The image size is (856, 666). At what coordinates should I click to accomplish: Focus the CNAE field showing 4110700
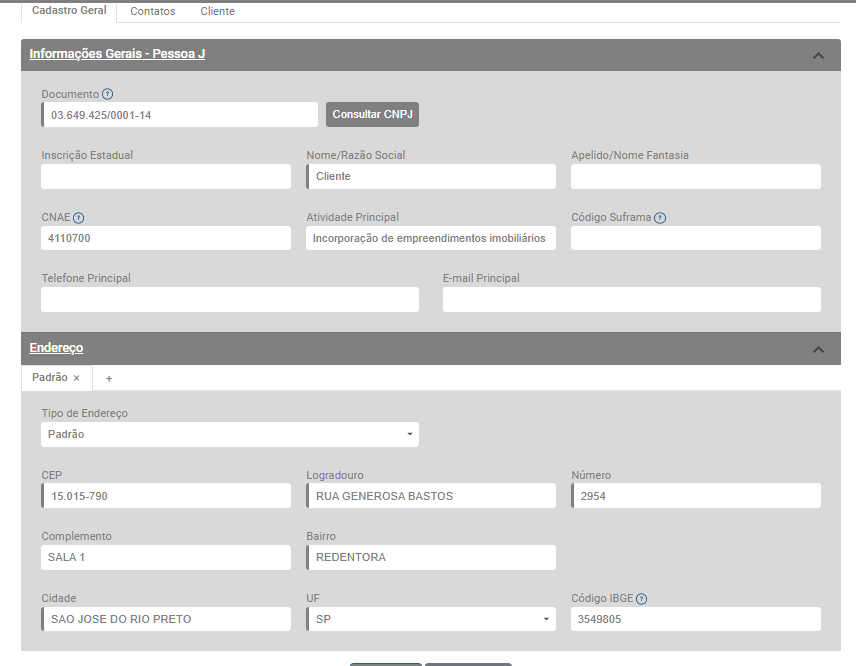tap(166, 238)
